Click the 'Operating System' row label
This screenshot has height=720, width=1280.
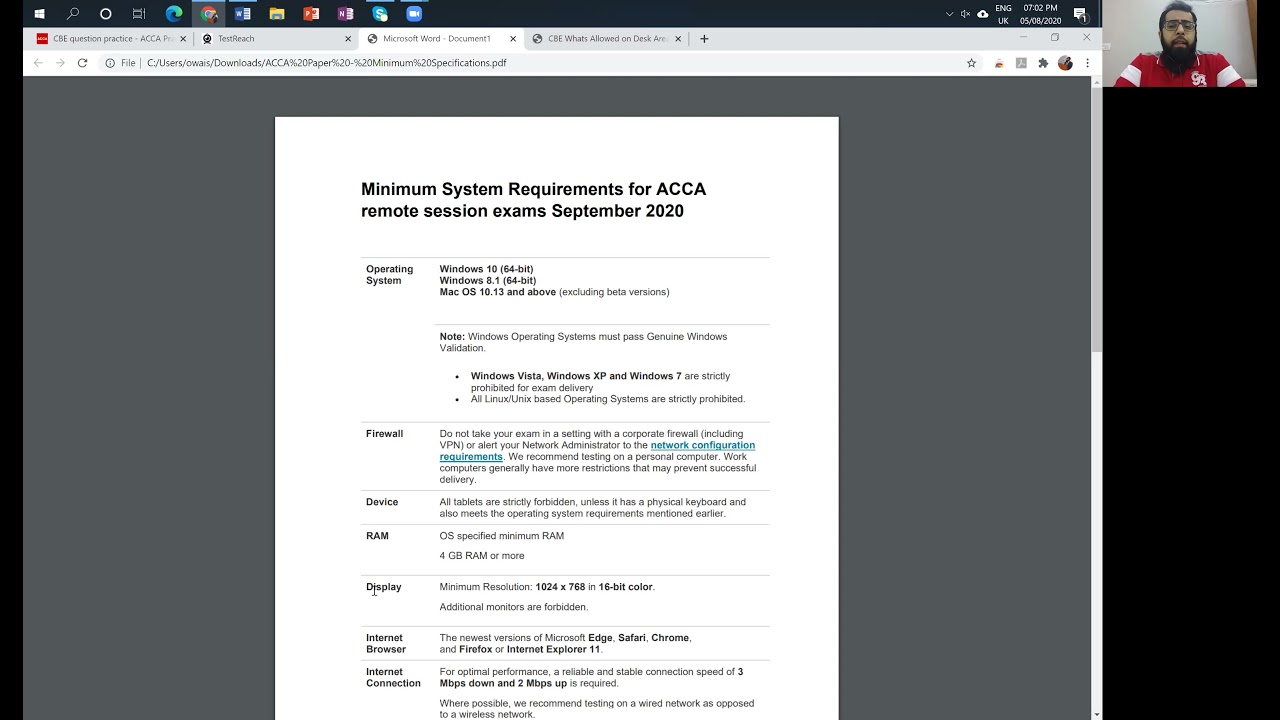coord(389,275)
